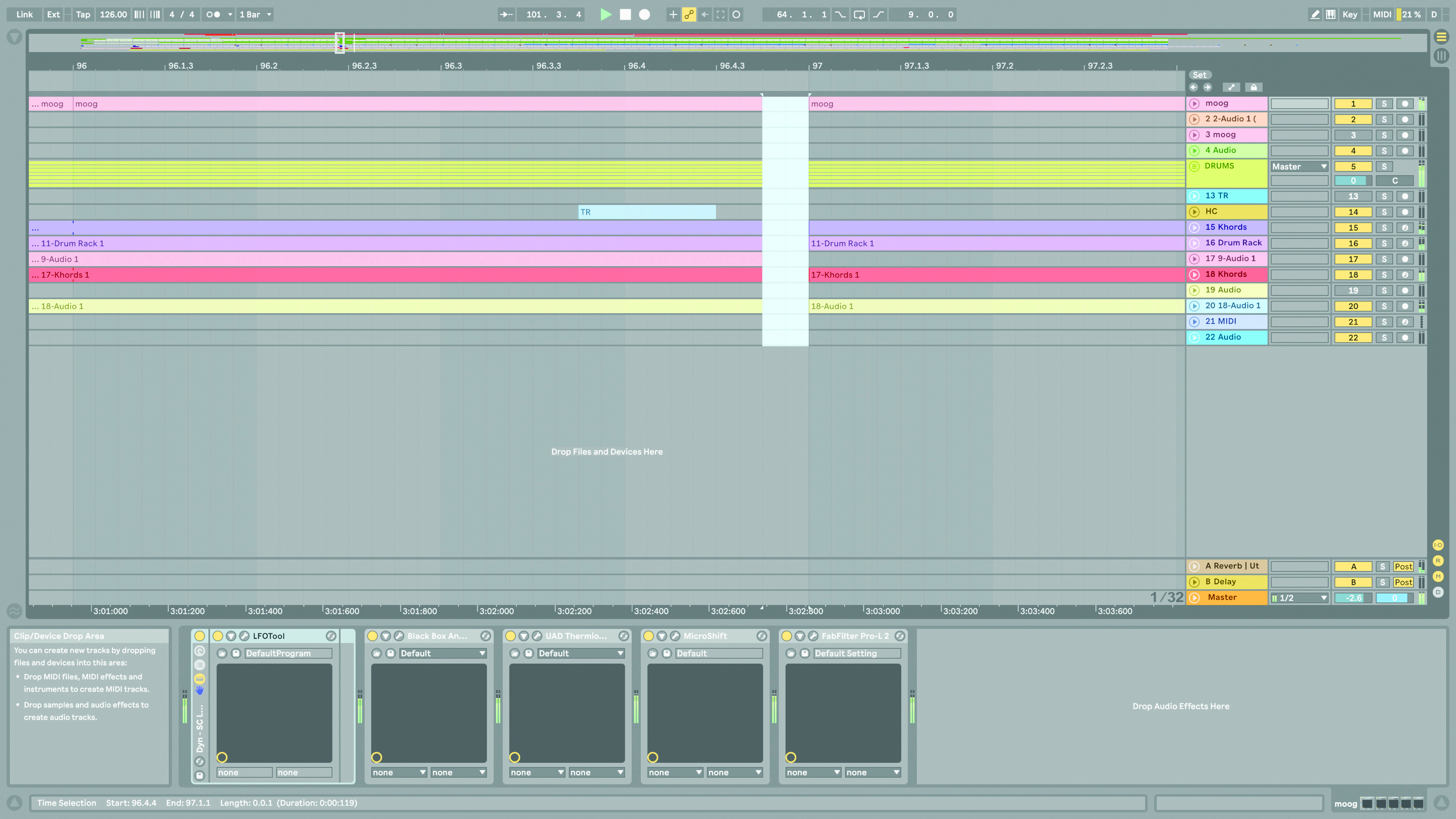The height and width of the screenshot is (819, 1456).
Task: Jump to Next Locator arrow
Action: [x=1207, y=87]
